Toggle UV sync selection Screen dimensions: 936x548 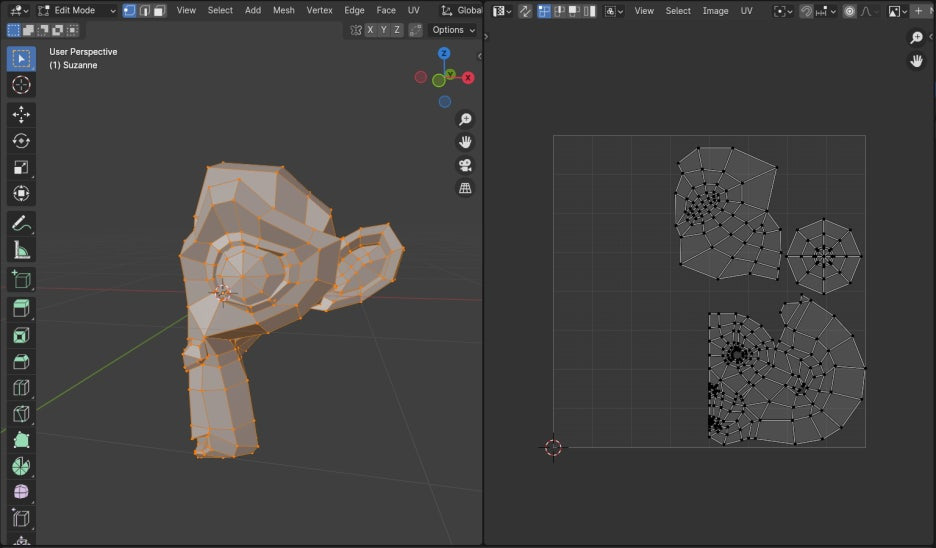(525, 11)
